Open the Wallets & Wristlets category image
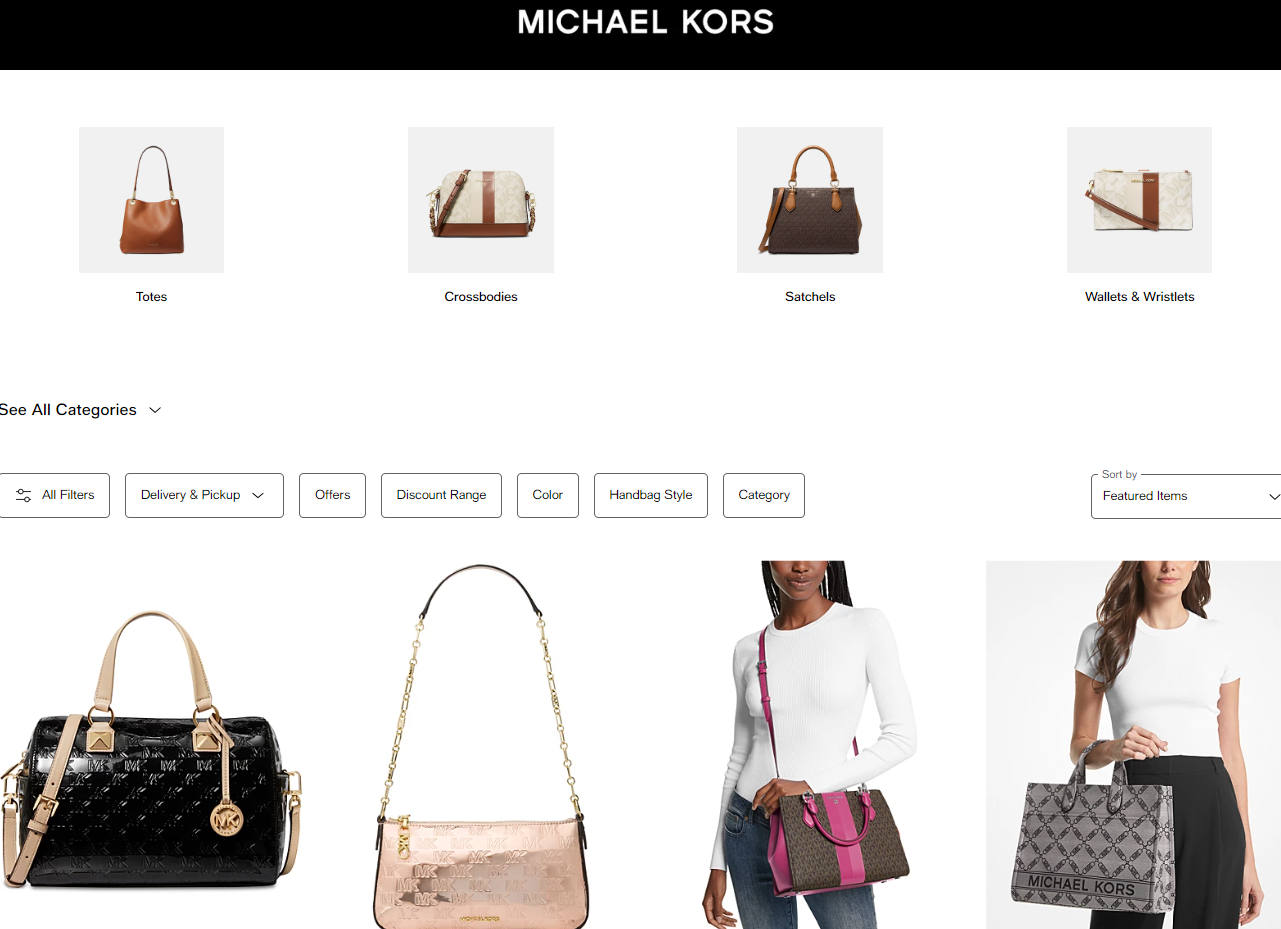Viewport: 1281px width, 929px height. pos(1139,200)
